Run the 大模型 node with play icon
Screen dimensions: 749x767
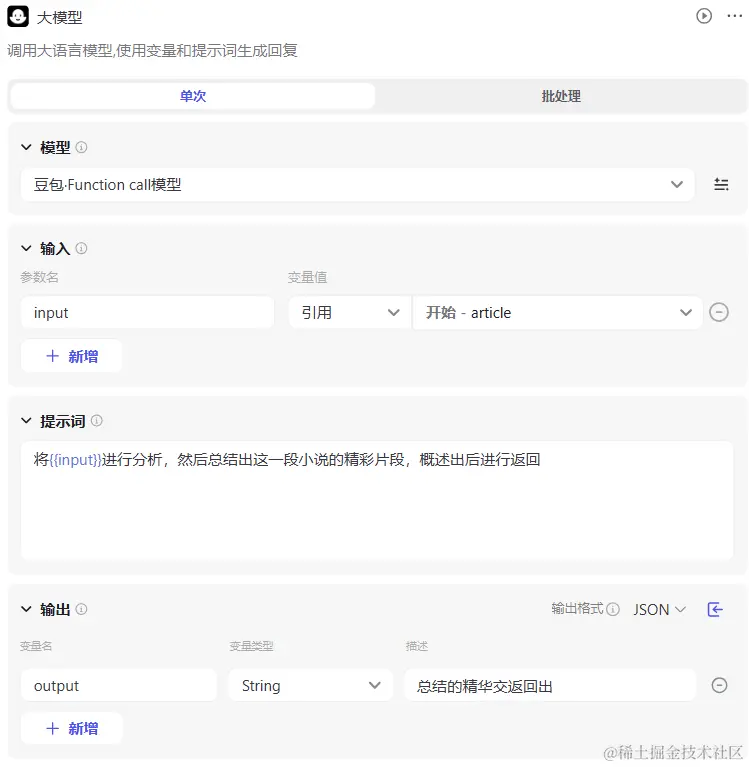click(704, 16)
